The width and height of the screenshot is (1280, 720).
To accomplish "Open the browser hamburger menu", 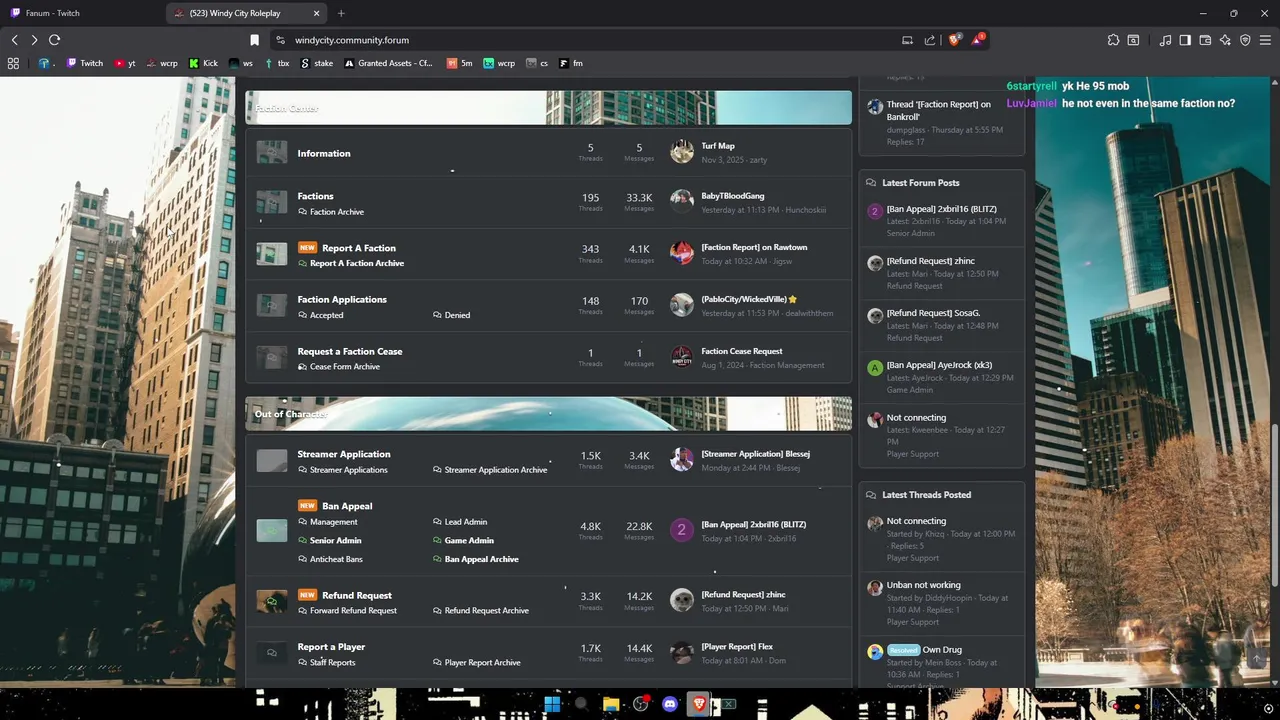I will 1265,40.
